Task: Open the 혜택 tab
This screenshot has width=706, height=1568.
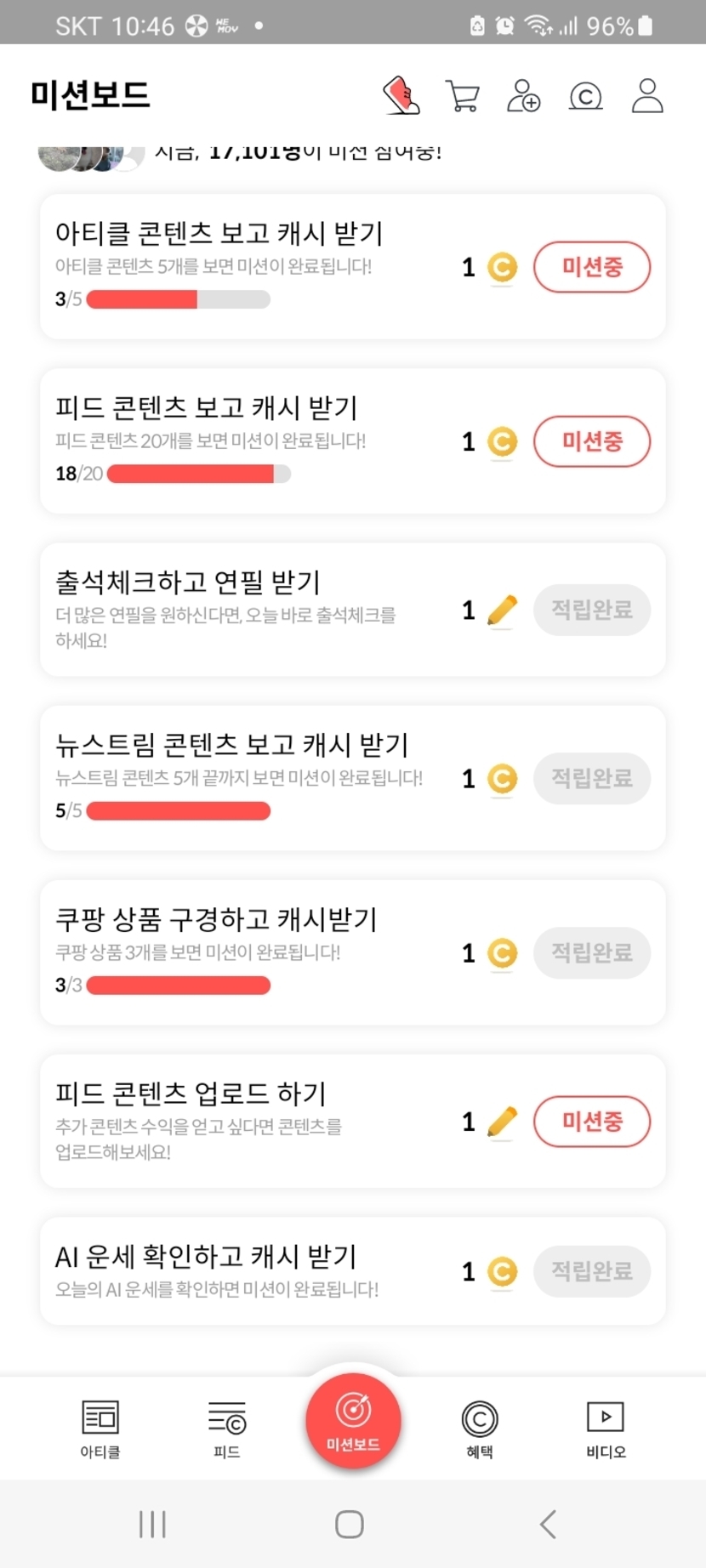Action: point(480,1429)
